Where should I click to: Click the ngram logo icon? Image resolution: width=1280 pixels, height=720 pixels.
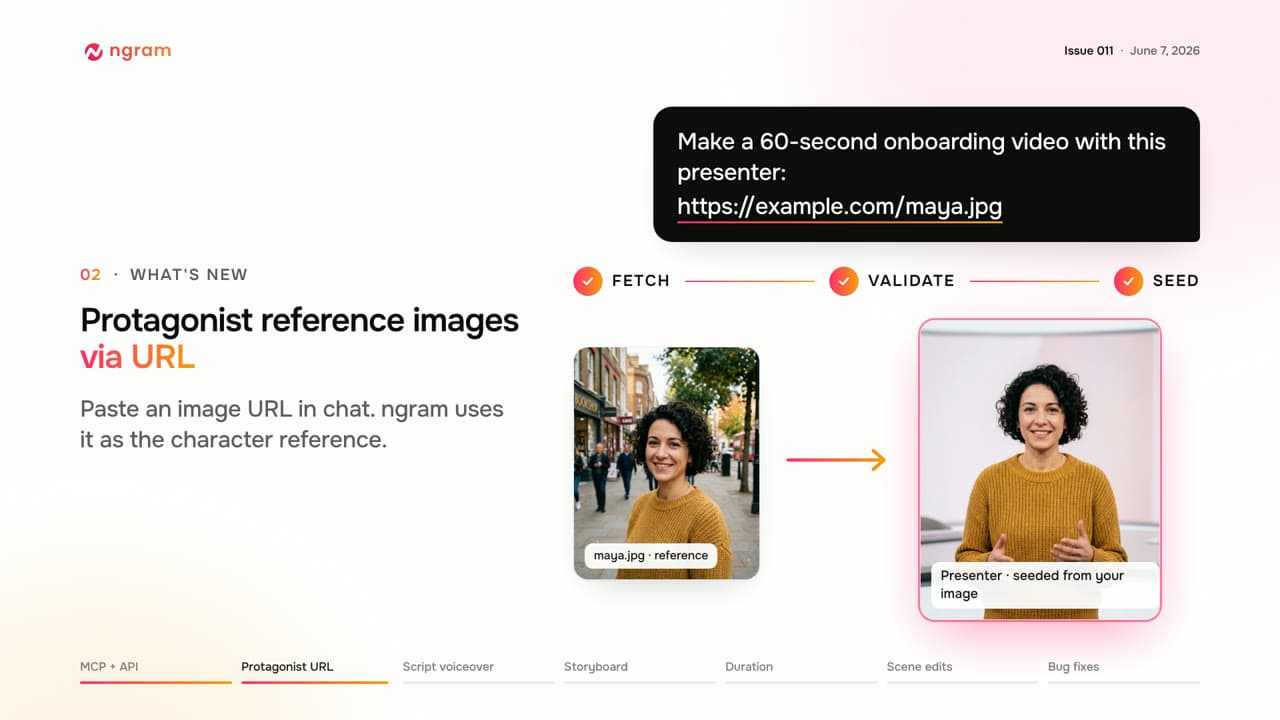[94, 52]
